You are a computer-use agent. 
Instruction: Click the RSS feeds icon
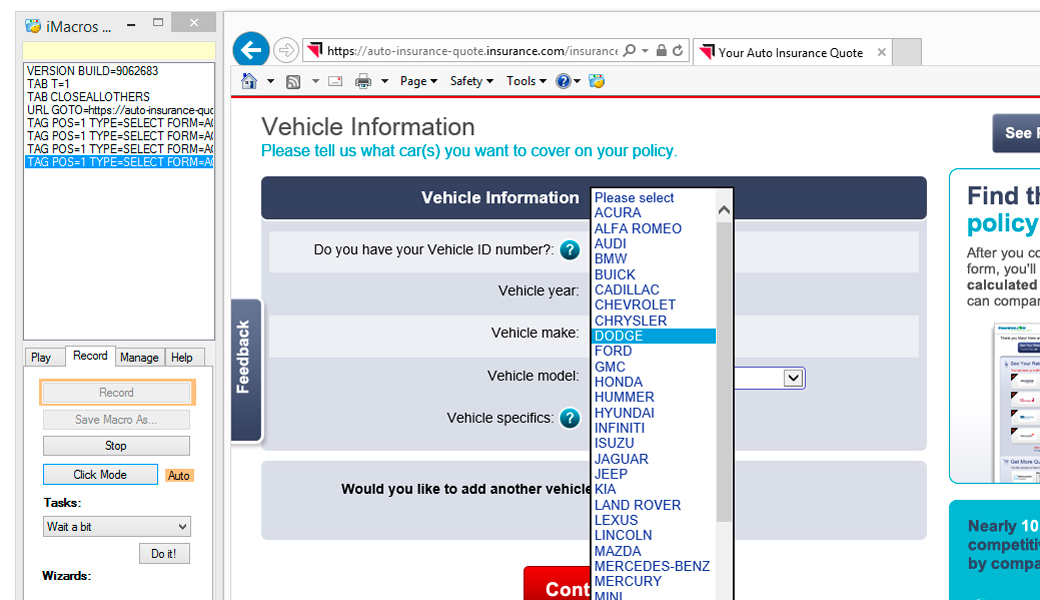(x=293, y=81)
